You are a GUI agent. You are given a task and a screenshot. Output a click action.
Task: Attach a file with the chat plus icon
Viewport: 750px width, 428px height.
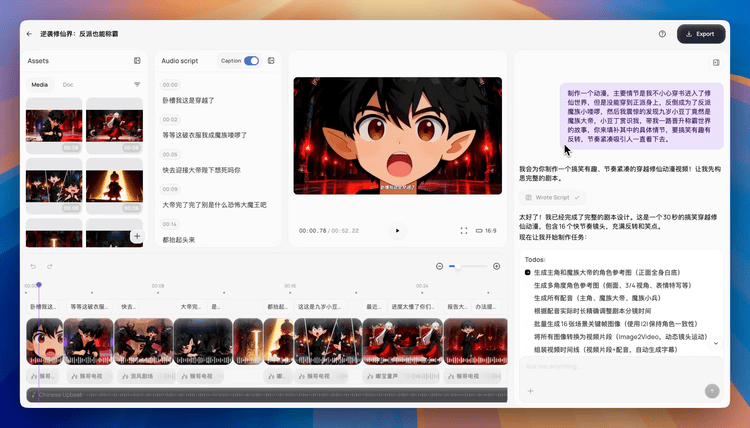point(530,391)
